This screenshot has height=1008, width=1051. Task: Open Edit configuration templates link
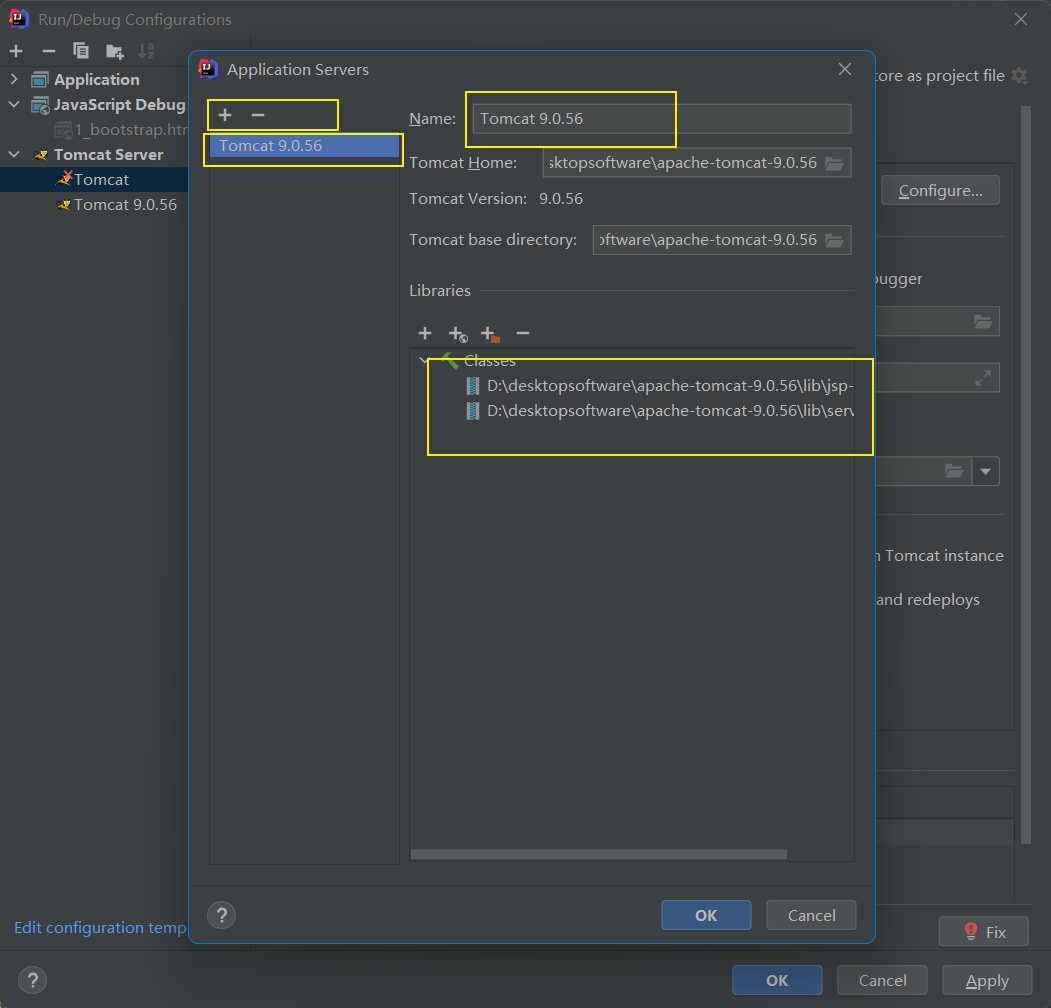coord(101,927)
